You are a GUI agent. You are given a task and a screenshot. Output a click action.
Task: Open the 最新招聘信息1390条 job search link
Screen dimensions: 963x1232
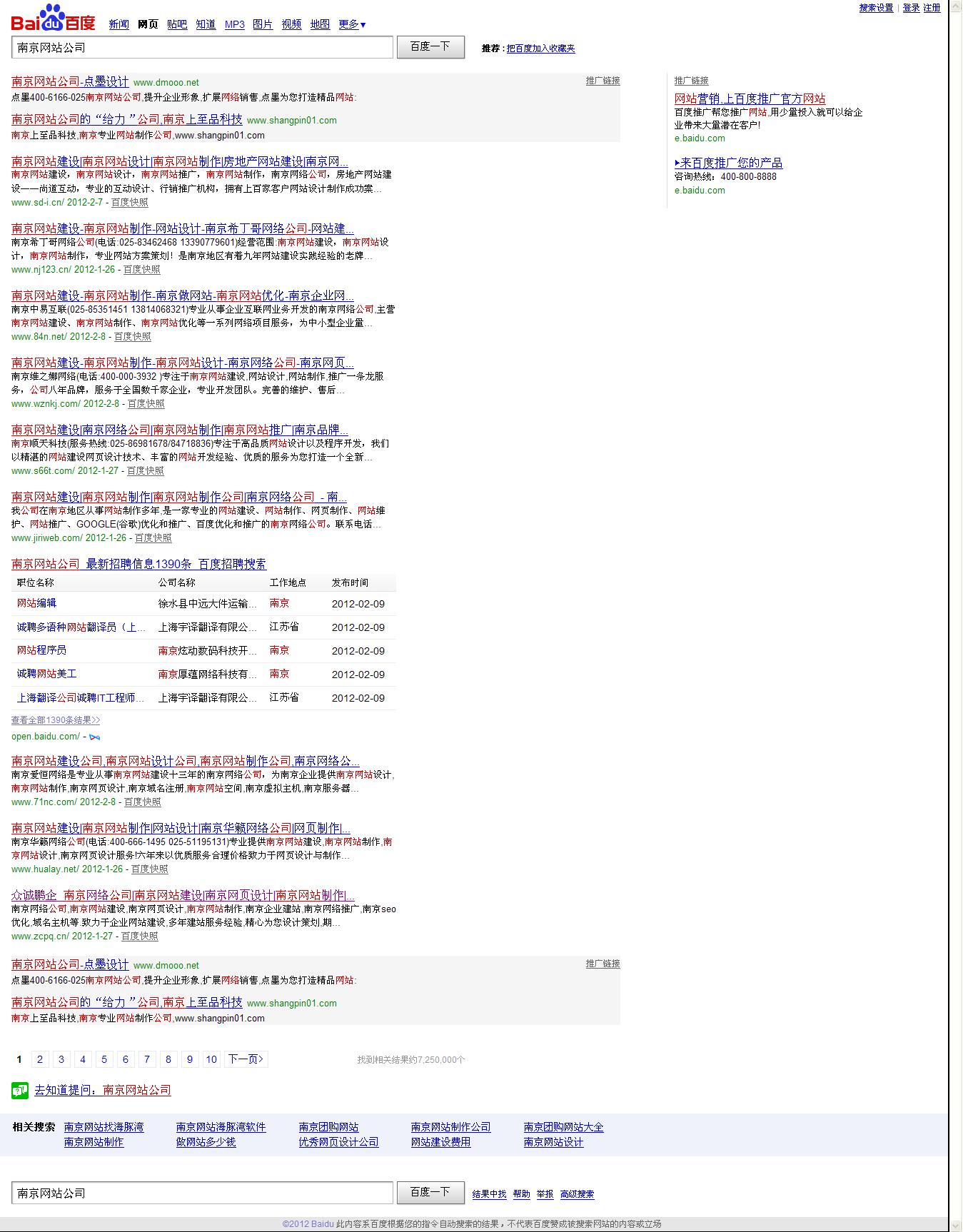[x=139, y=564]
